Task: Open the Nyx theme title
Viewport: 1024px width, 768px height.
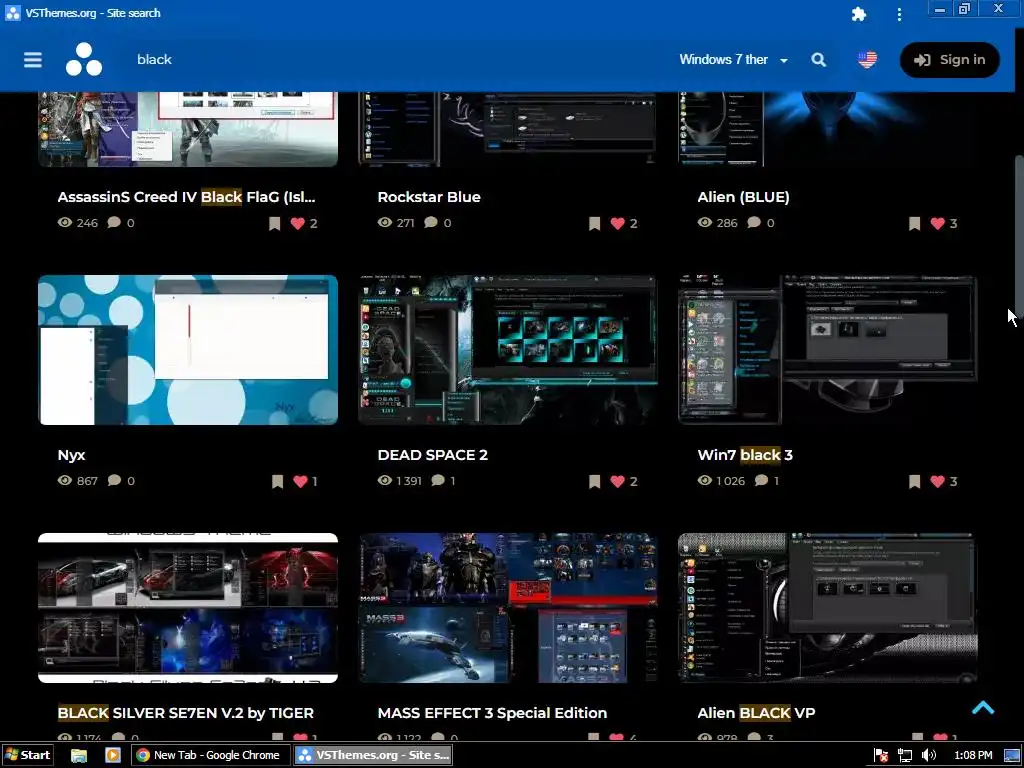Action: coord(71,455)
